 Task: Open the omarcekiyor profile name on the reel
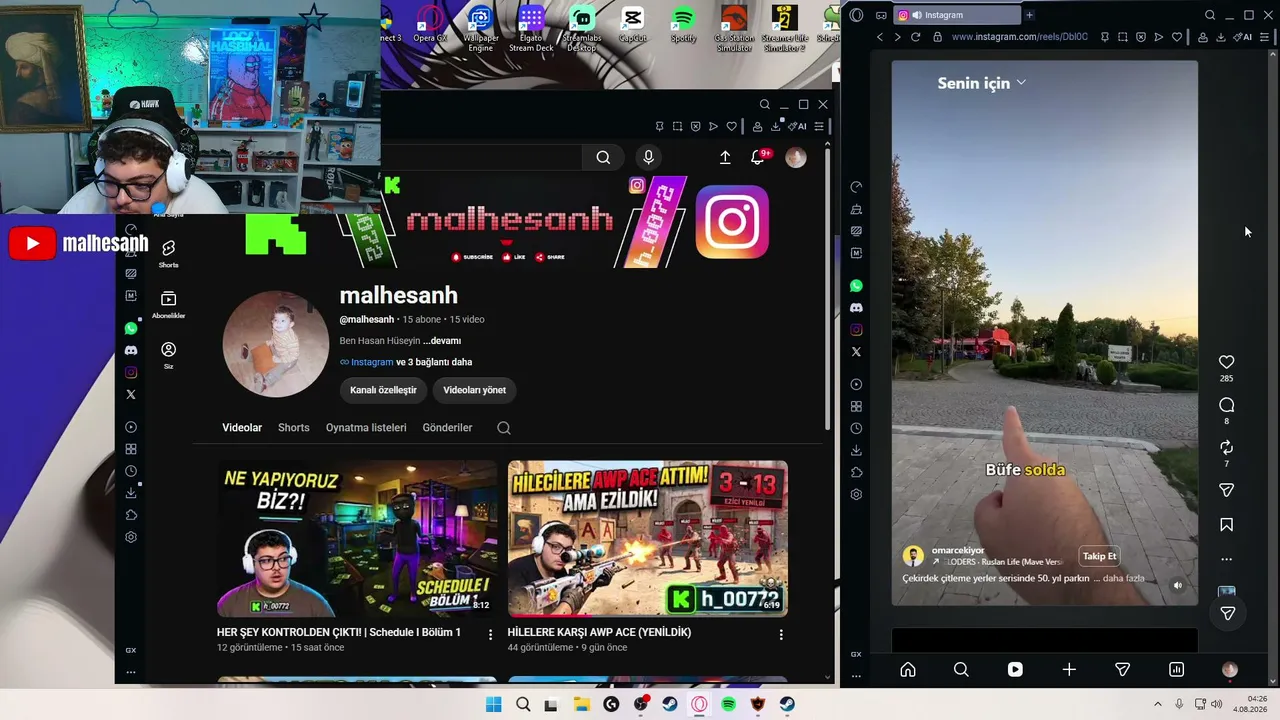958,550
